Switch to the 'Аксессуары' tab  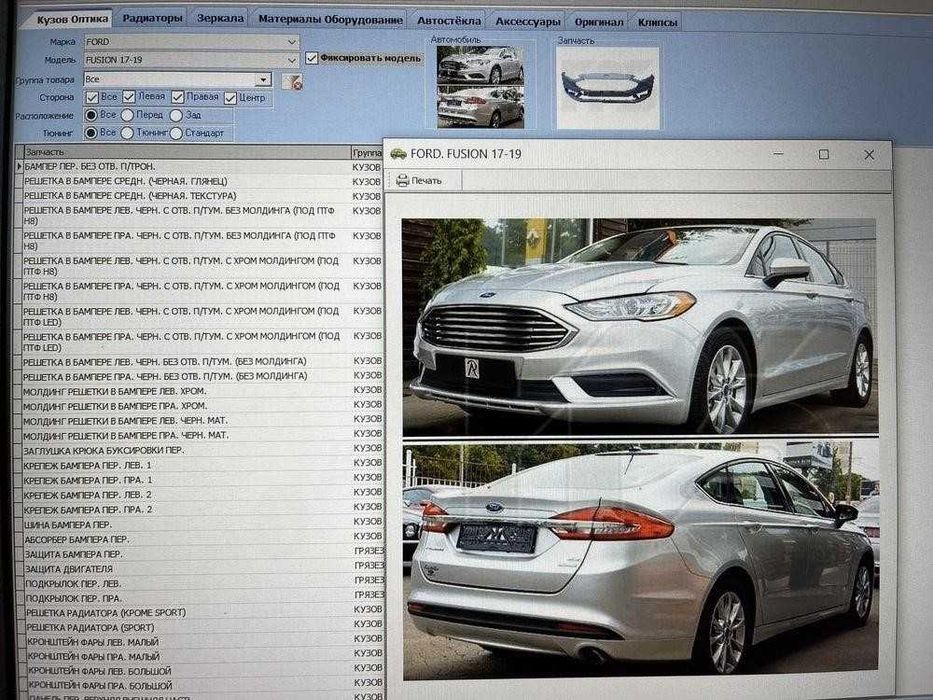528,22
